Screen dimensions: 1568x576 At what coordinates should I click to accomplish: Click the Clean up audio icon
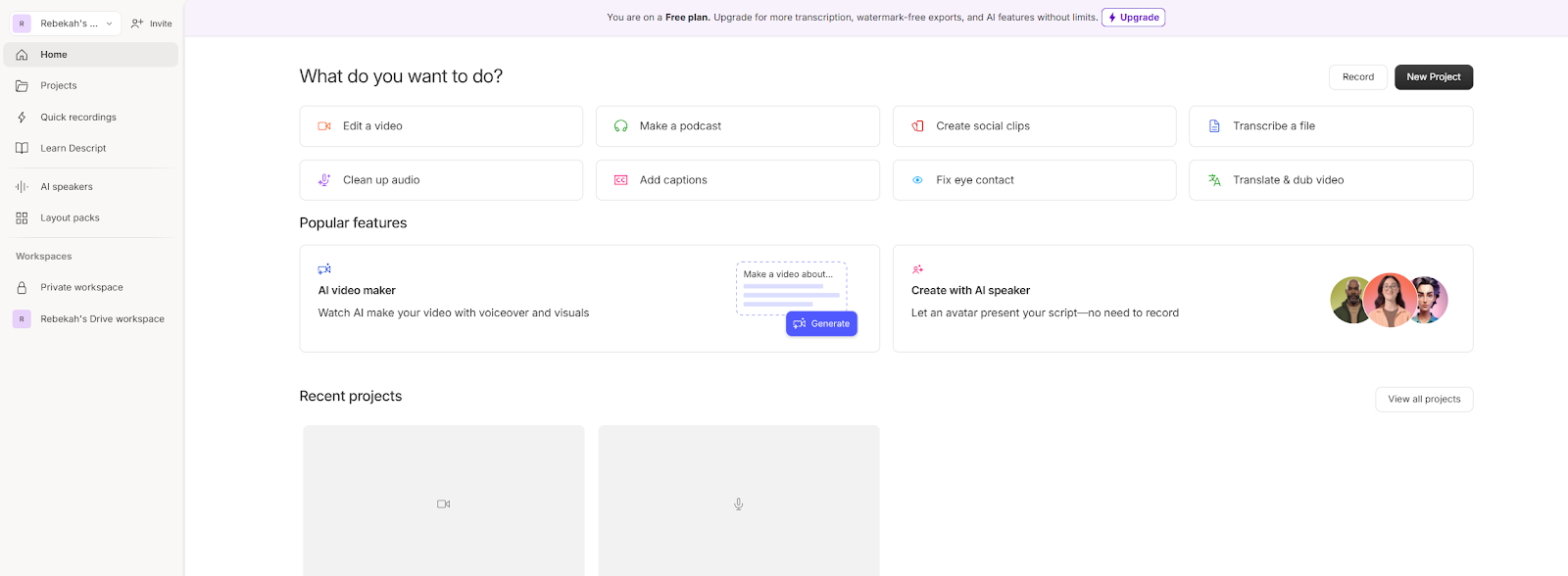pyautogui.click(x=324, y=180)
